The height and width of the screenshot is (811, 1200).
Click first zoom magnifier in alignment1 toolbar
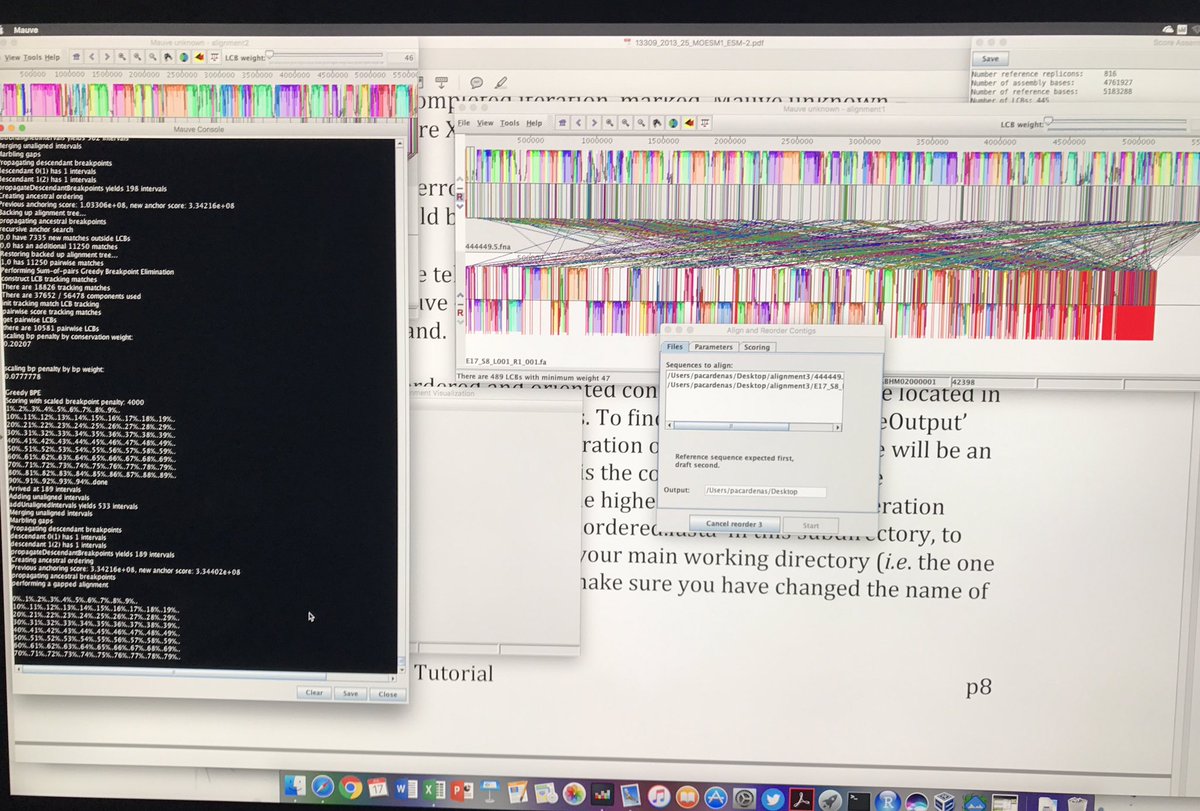(x=609, y=123)
